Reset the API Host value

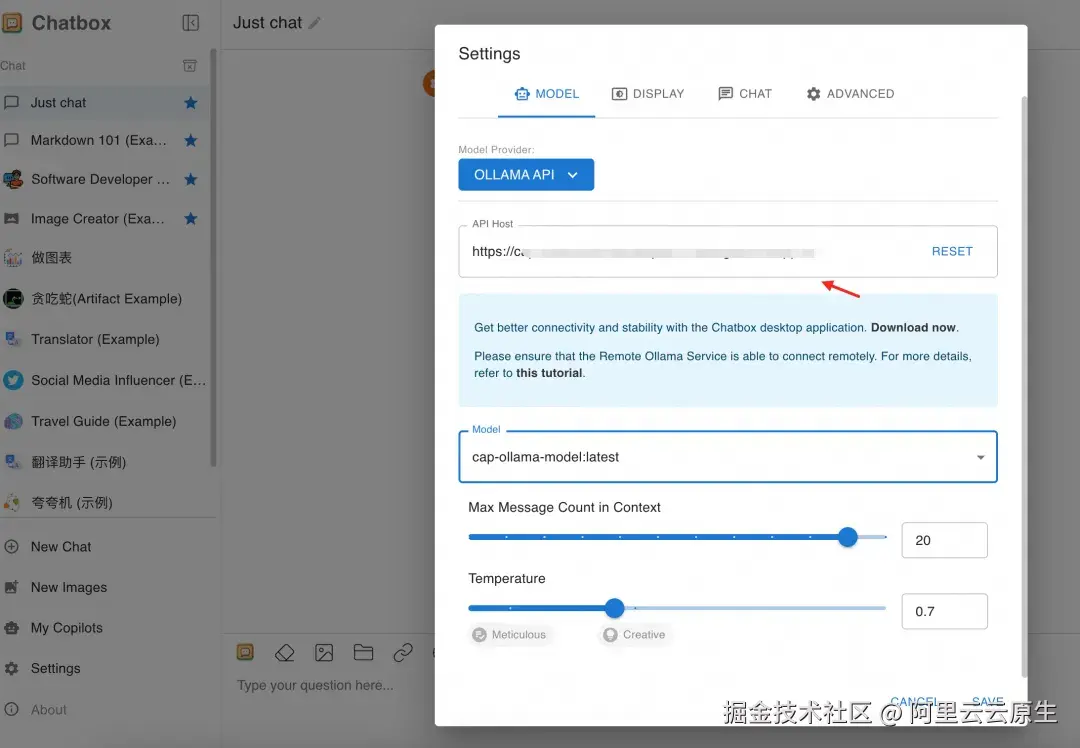coord(952,251)
